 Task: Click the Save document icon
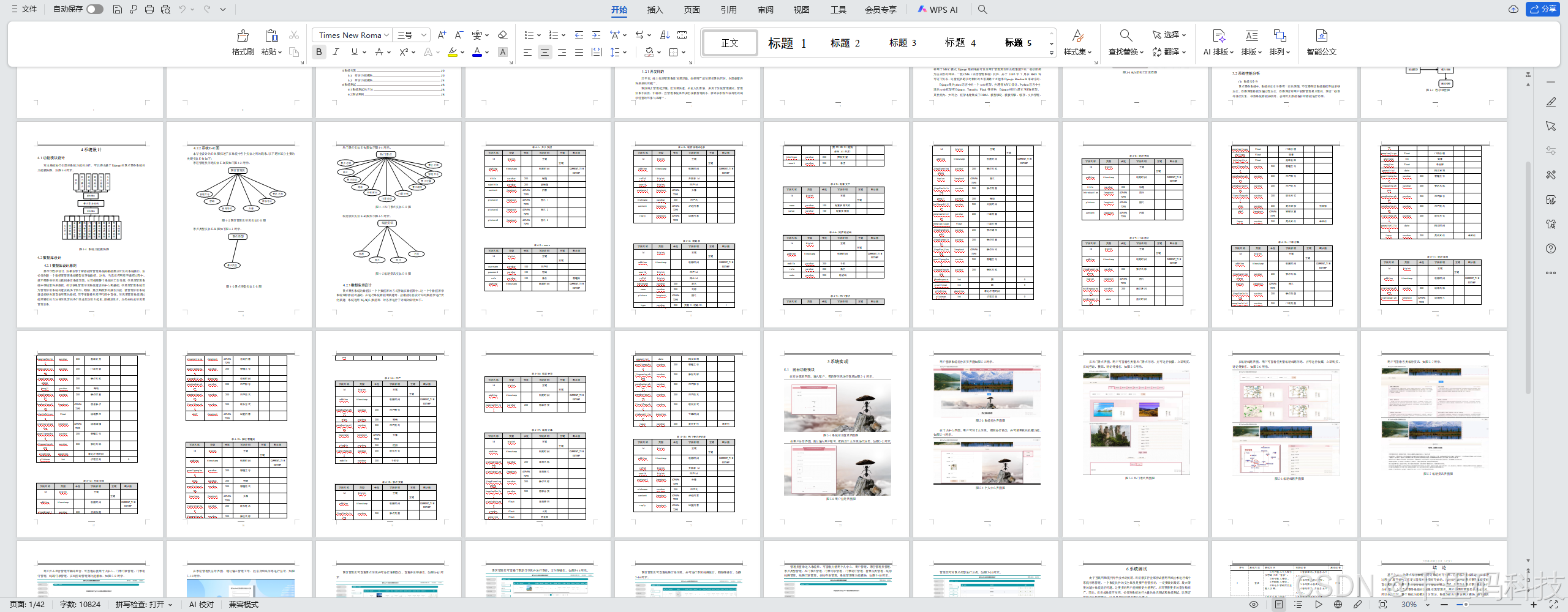[118, 9]
